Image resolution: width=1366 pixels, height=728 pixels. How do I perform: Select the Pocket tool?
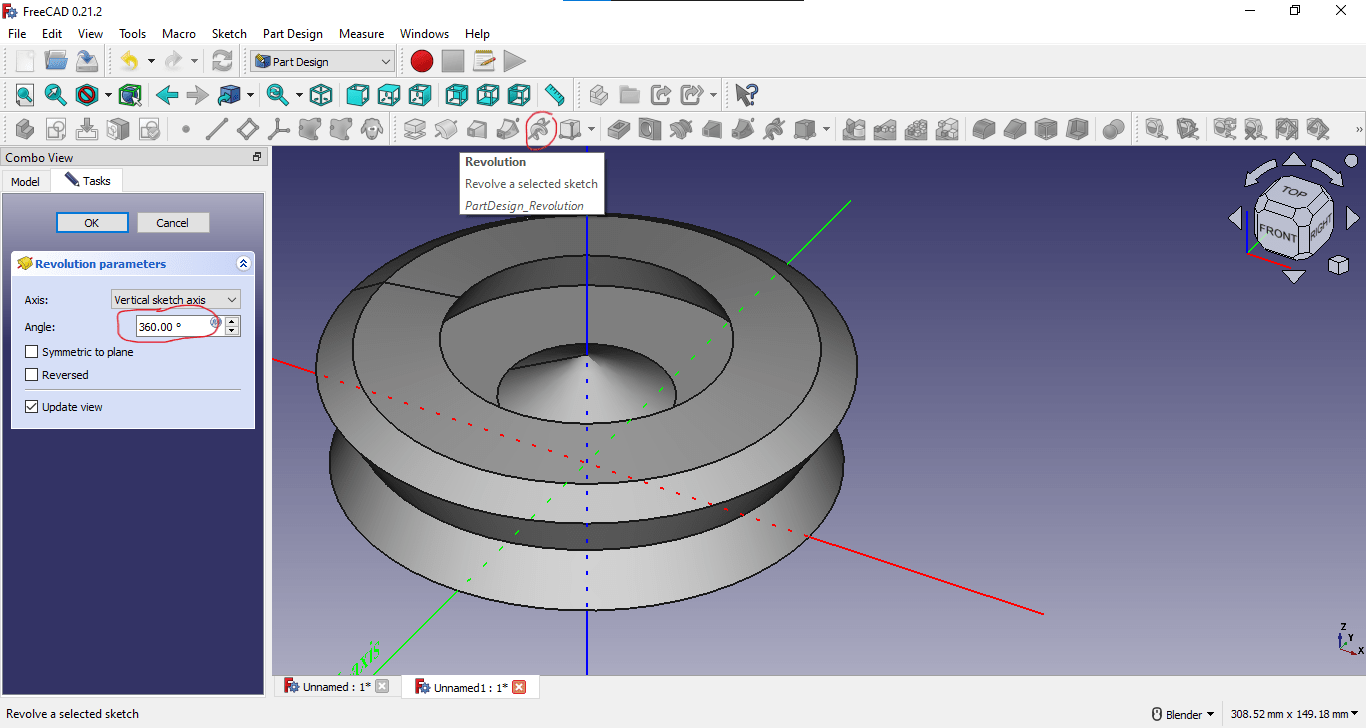[x=618, y=129]
